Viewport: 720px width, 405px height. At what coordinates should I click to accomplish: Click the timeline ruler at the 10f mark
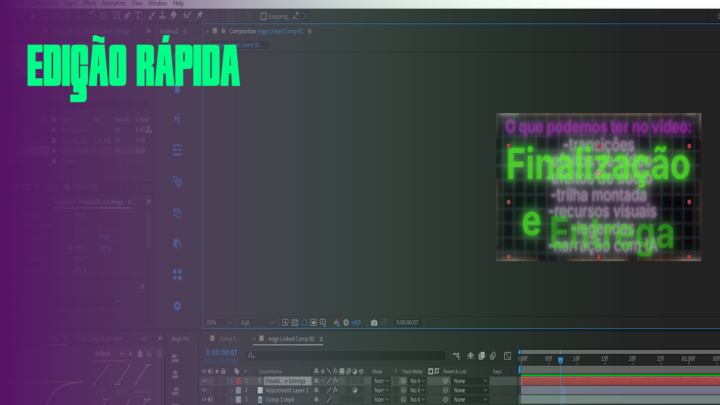click(x=576, y=359)
